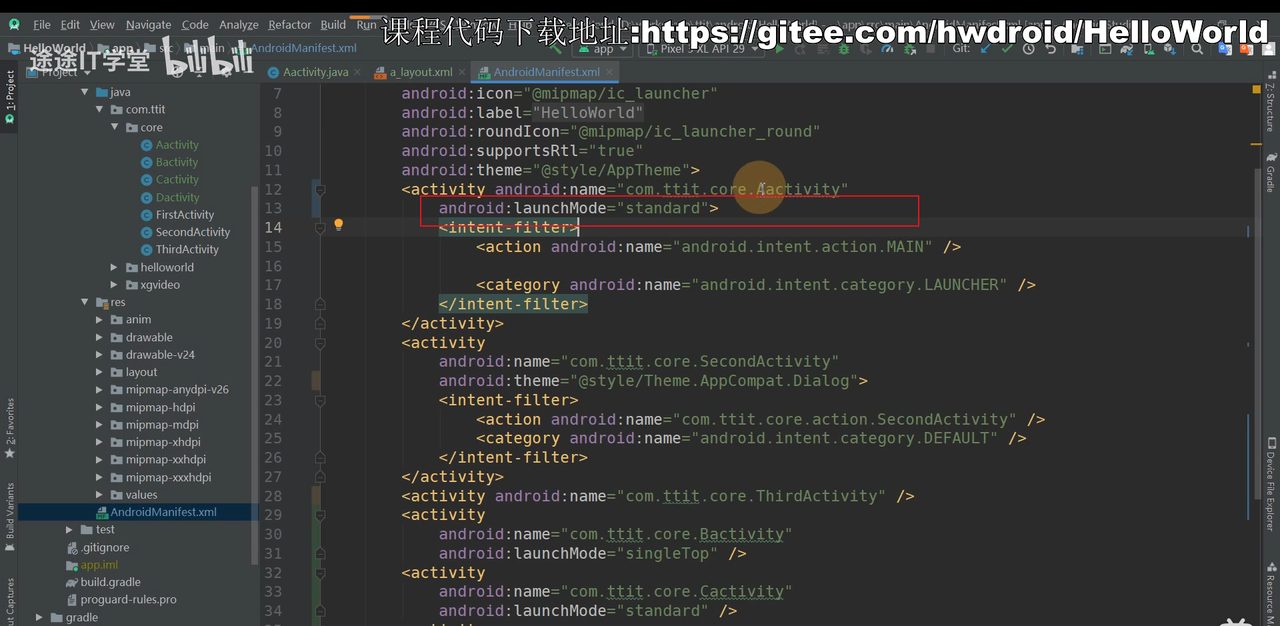Open the Build menu
Viewport: 1280px width, 626px height.
coord(333,24)
